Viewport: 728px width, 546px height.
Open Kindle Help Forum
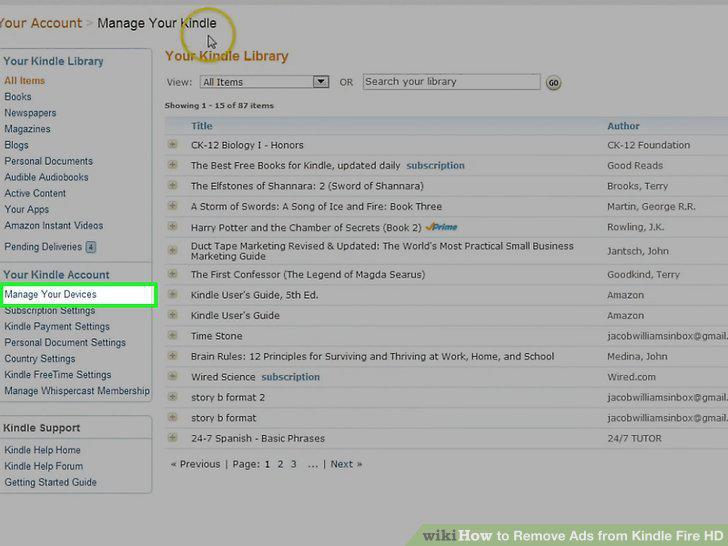click(44, 466)
